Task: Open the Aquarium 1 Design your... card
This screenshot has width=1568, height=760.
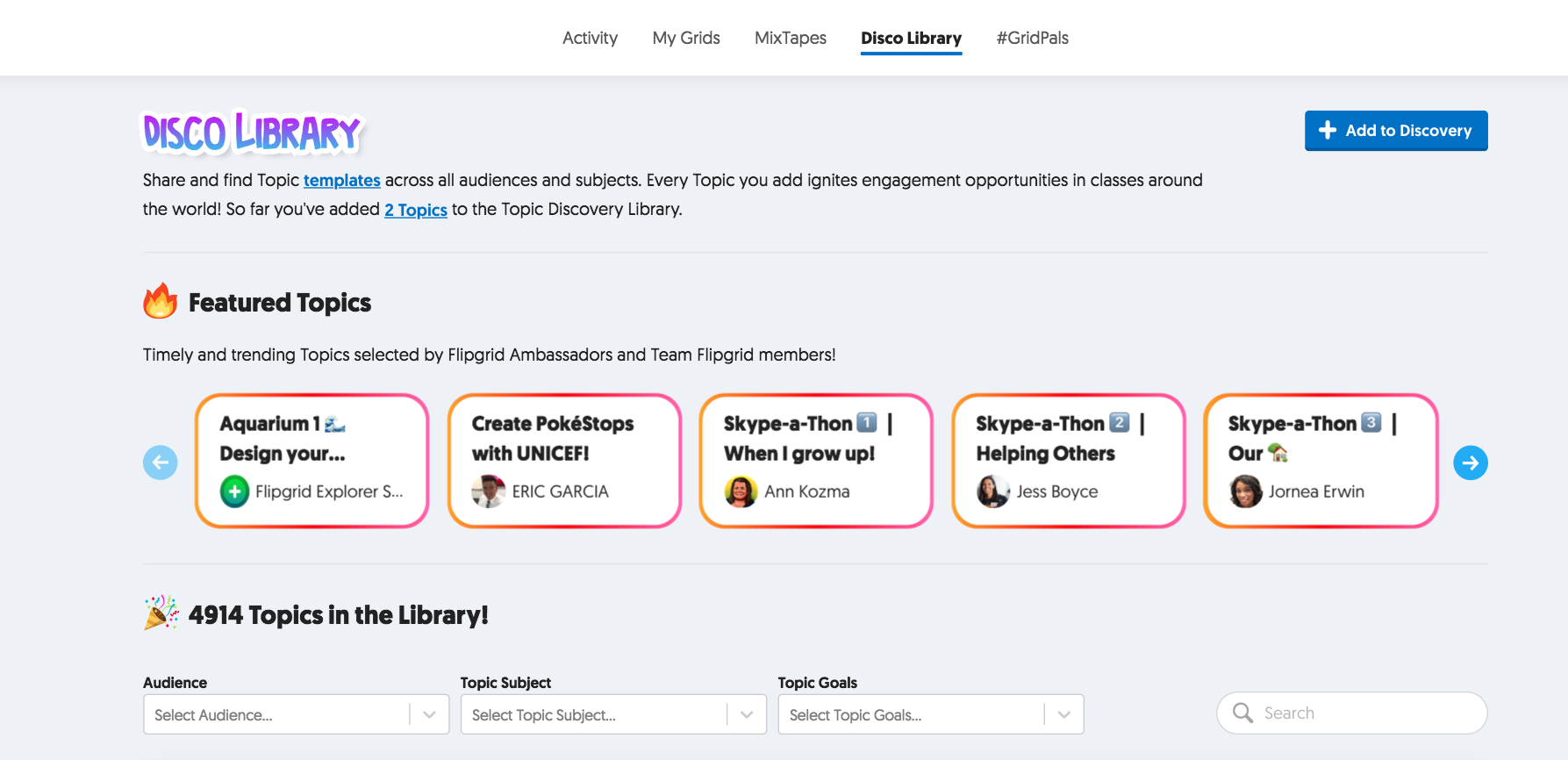Action: (x=311, y=461)
